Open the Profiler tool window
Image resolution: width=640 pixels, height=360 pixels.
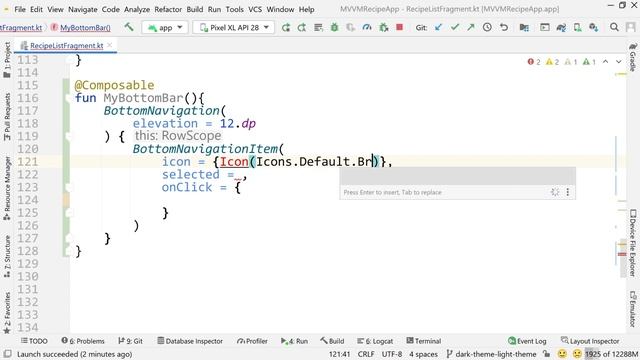click(252, 341)
